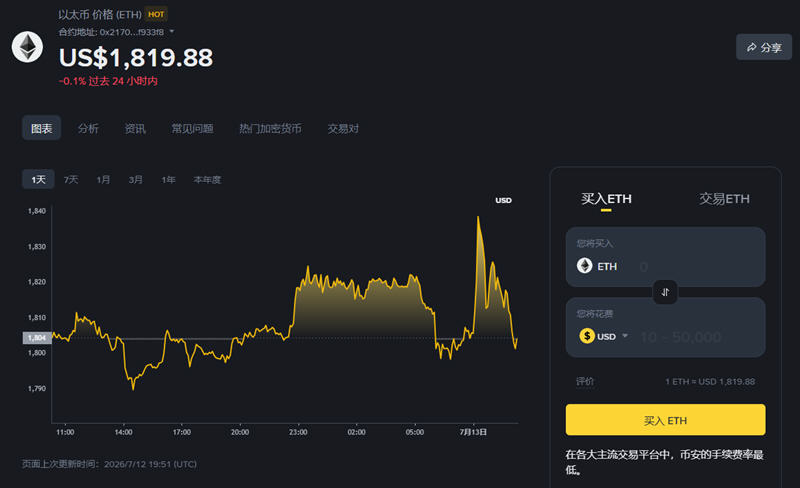Click the 评价 label in buy panel

click(x=585, y=381)
